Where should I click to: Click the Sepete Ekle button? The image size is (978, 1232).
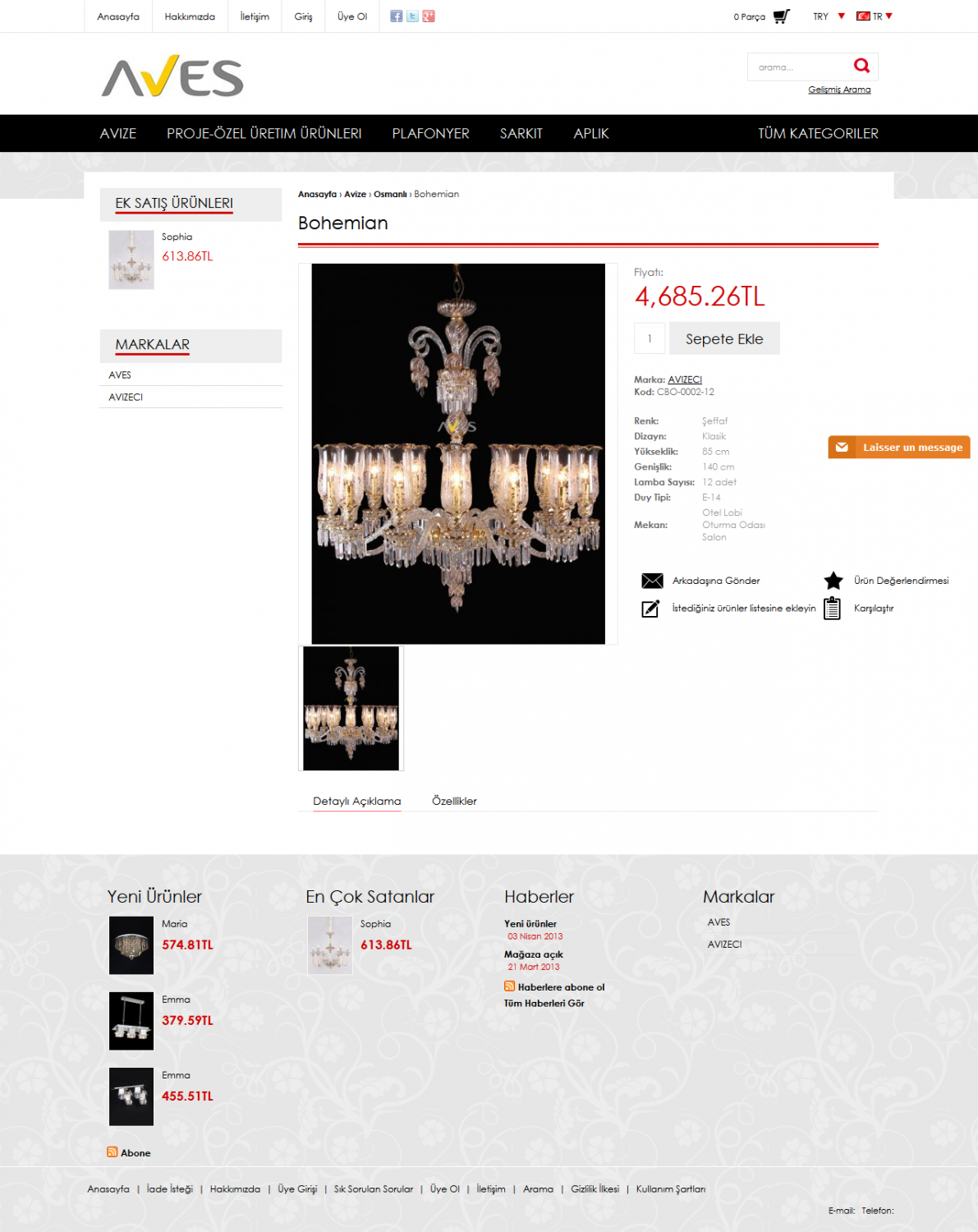(x=724, y=338)
